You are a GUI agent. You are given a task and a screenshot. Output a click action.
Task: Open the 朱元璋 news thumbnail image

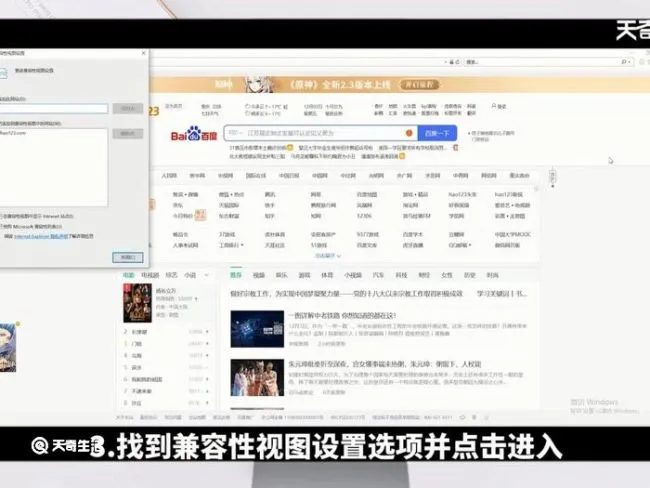coord(257,377)
